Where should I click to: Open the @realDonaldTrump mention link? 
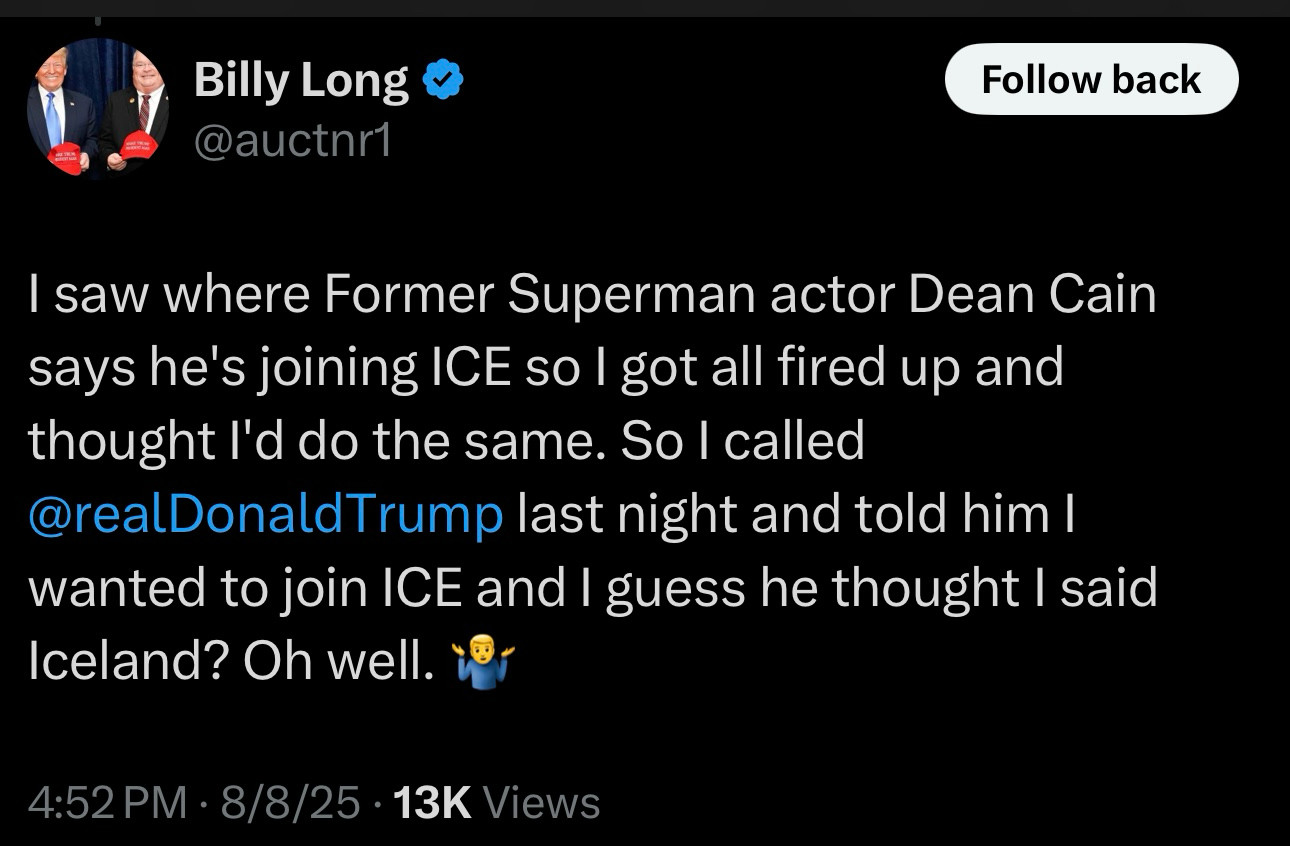click(x=266, y=515)
